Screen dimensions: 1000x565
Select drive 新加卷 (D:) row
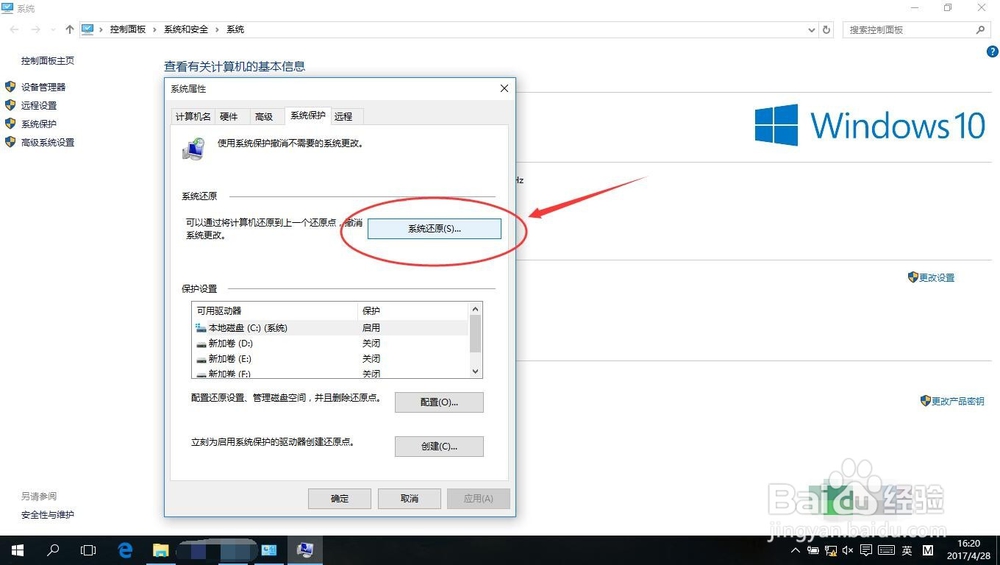pos(330,343)
